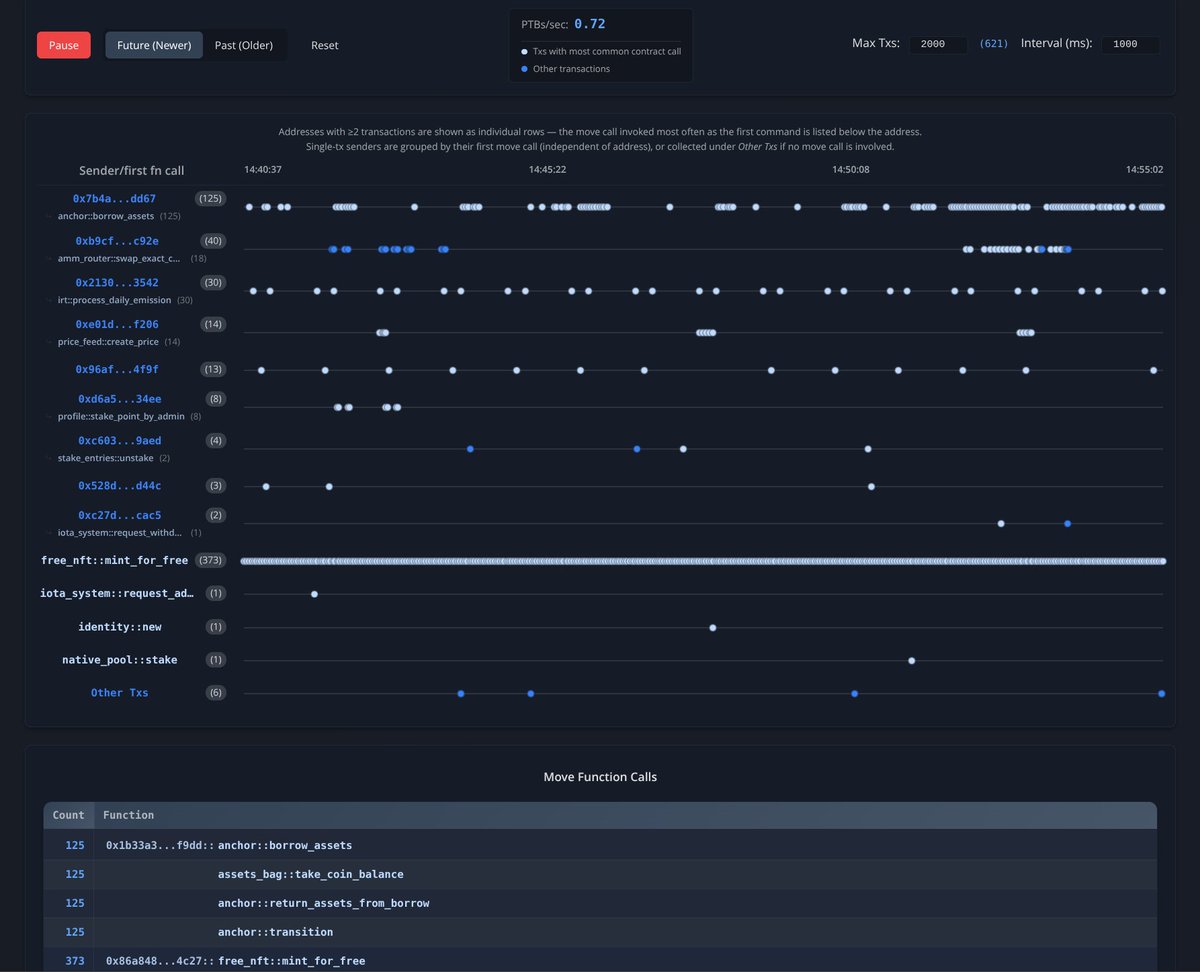Image resolution: width=1200 pixels, height=972 pixels.
Task: Edit the Interval (ms) input field
Action: [x=1130, y=43]
